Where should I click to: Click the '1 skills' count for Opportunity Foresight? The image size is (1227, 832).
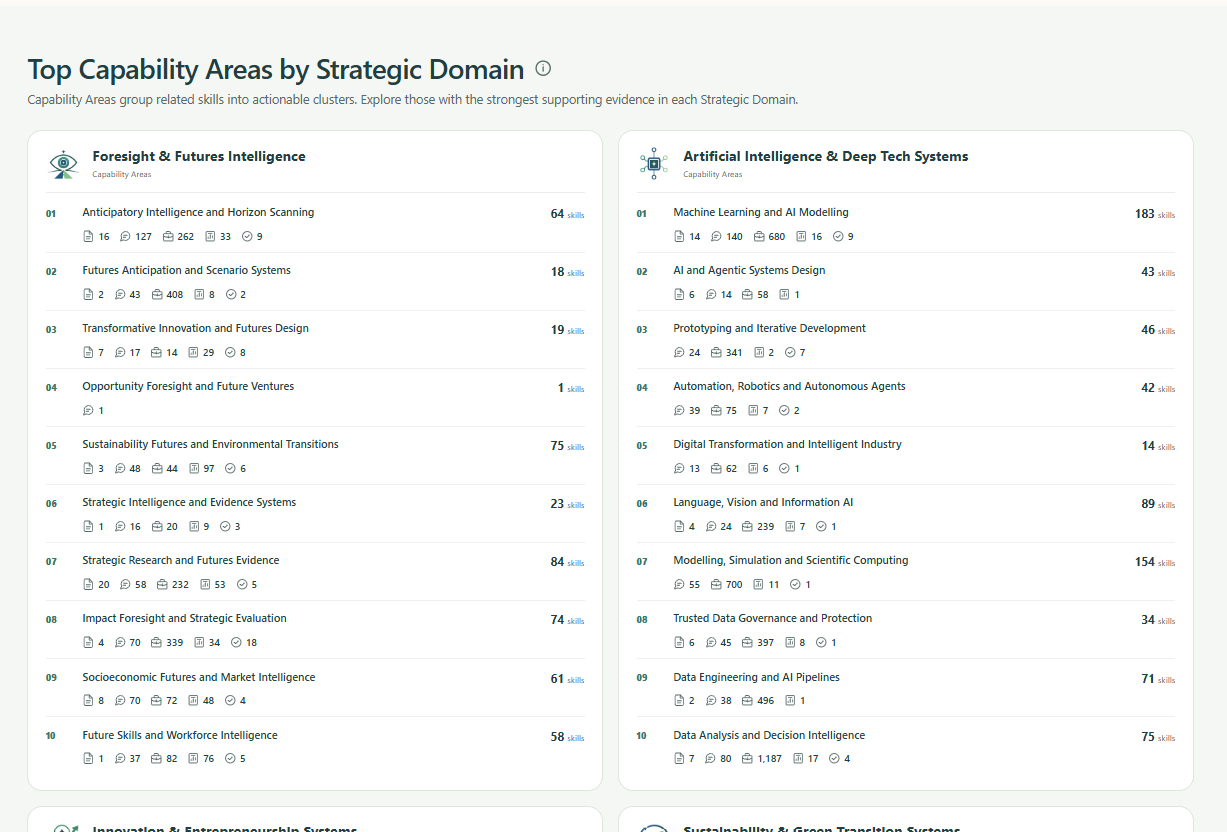[x=571, y=388]
